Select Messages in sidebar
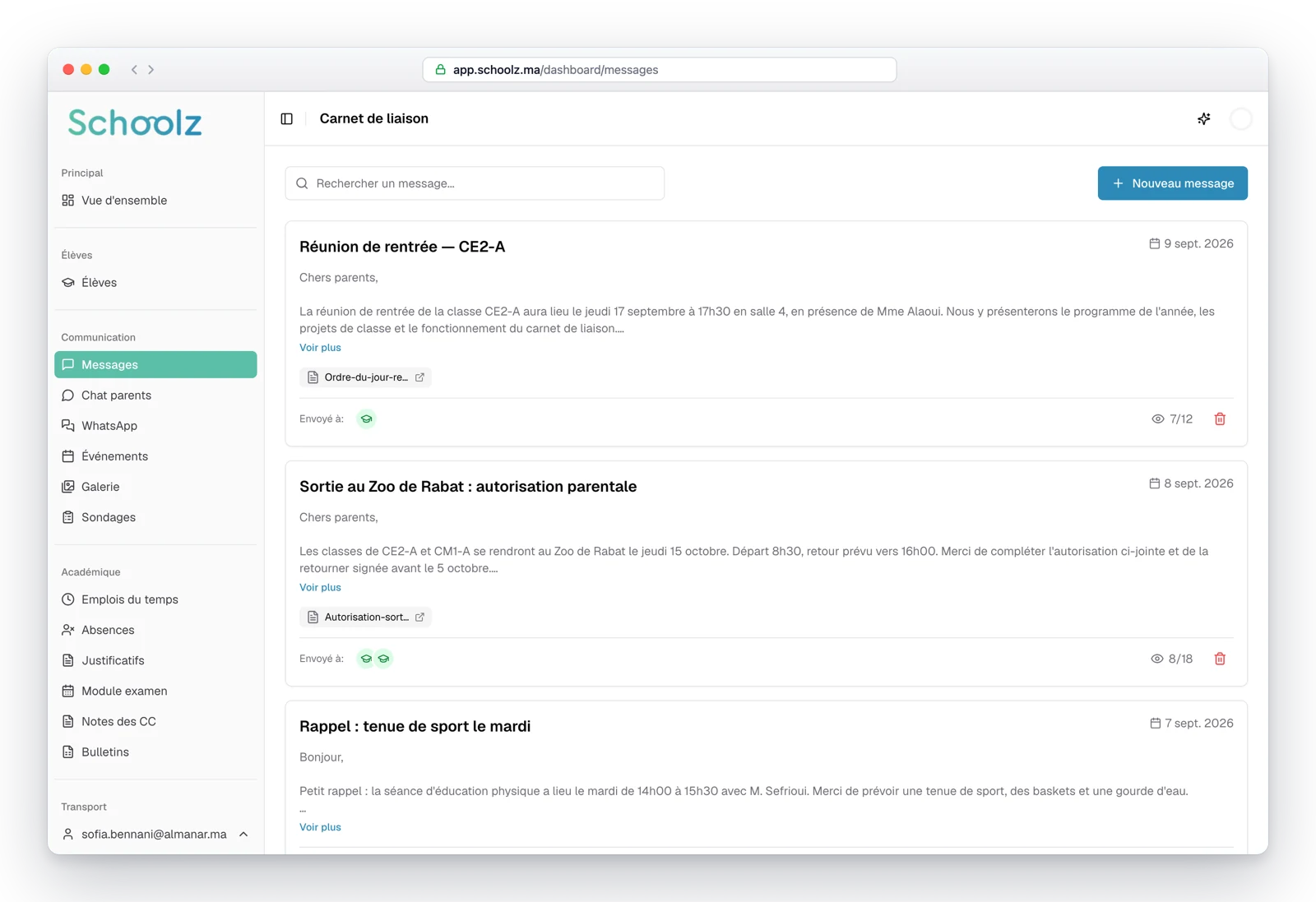 (155, 365)
